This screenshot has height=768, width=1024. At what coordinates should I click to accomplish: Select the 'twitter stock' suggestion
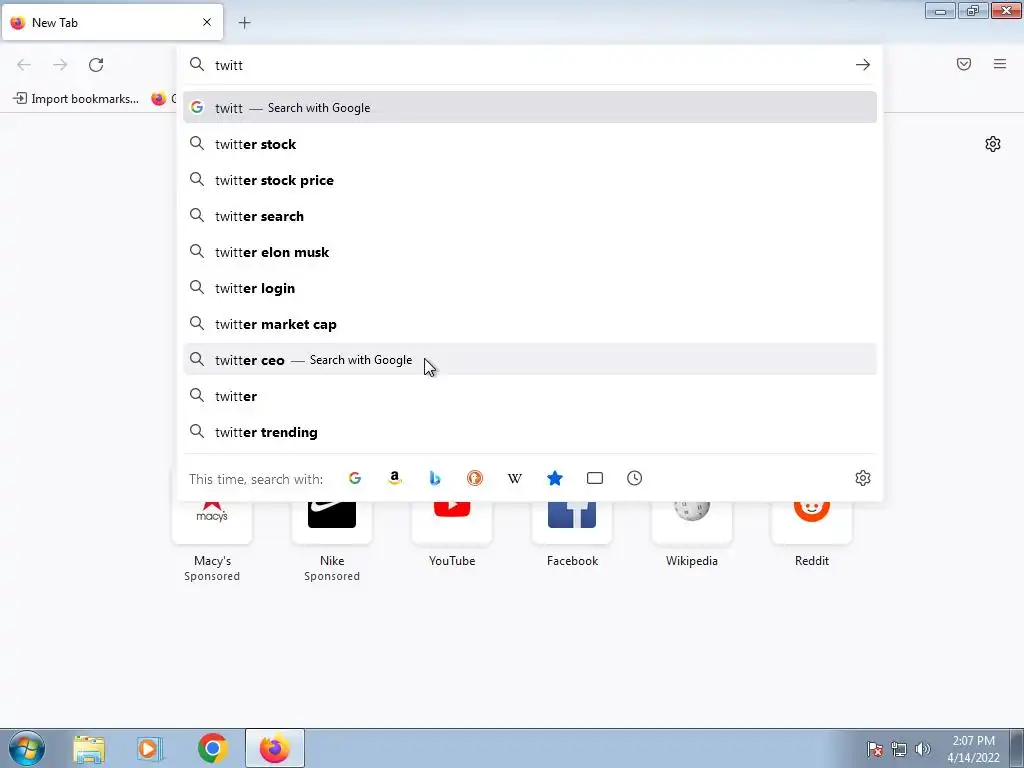pos(530,144)
